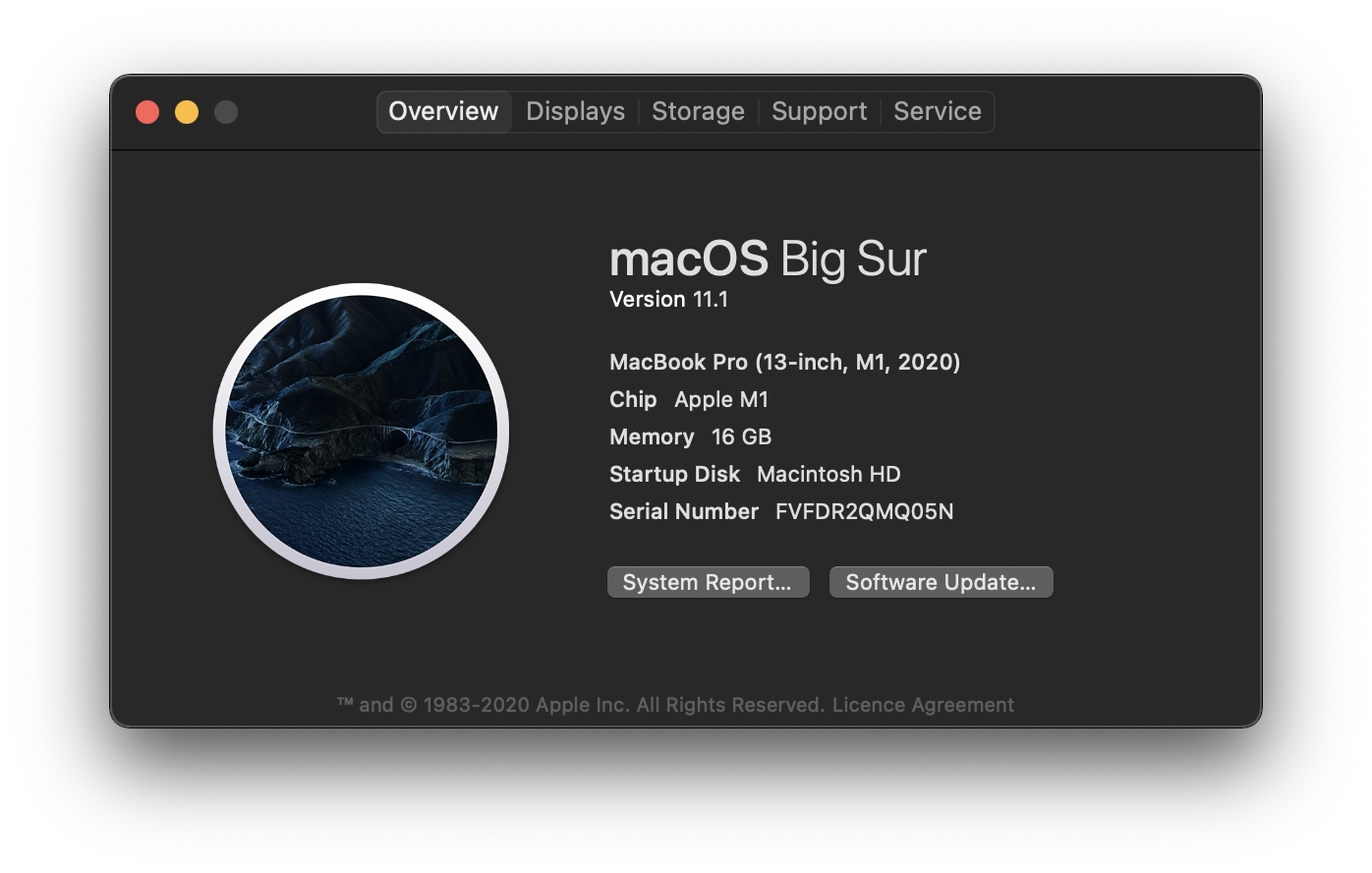
Task: Click the 16 GB memory value
Action: (742, 436)
